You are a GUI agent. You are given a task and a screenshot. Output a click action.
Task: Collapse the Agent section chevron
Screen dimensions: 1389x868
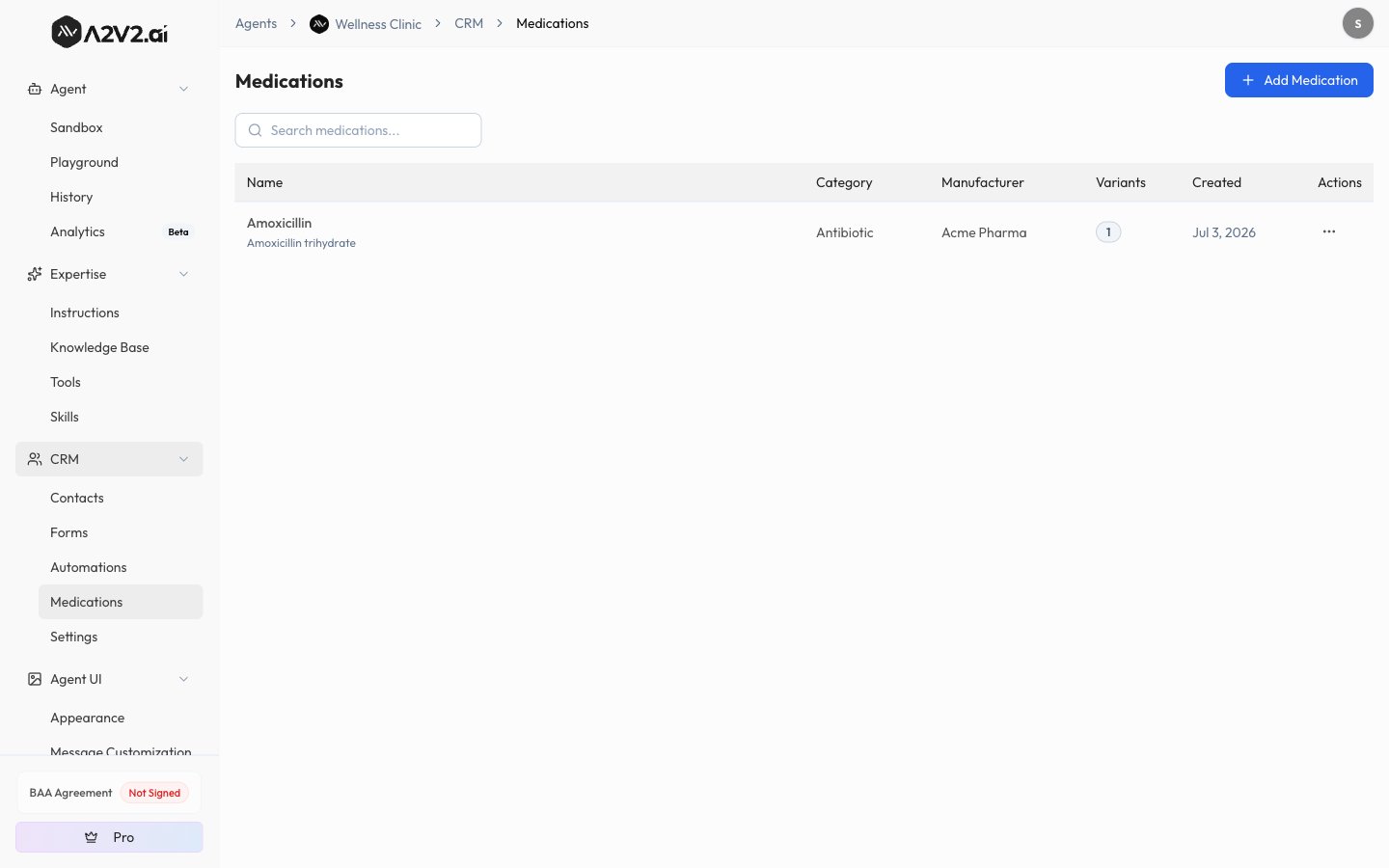tap(183, 89)
